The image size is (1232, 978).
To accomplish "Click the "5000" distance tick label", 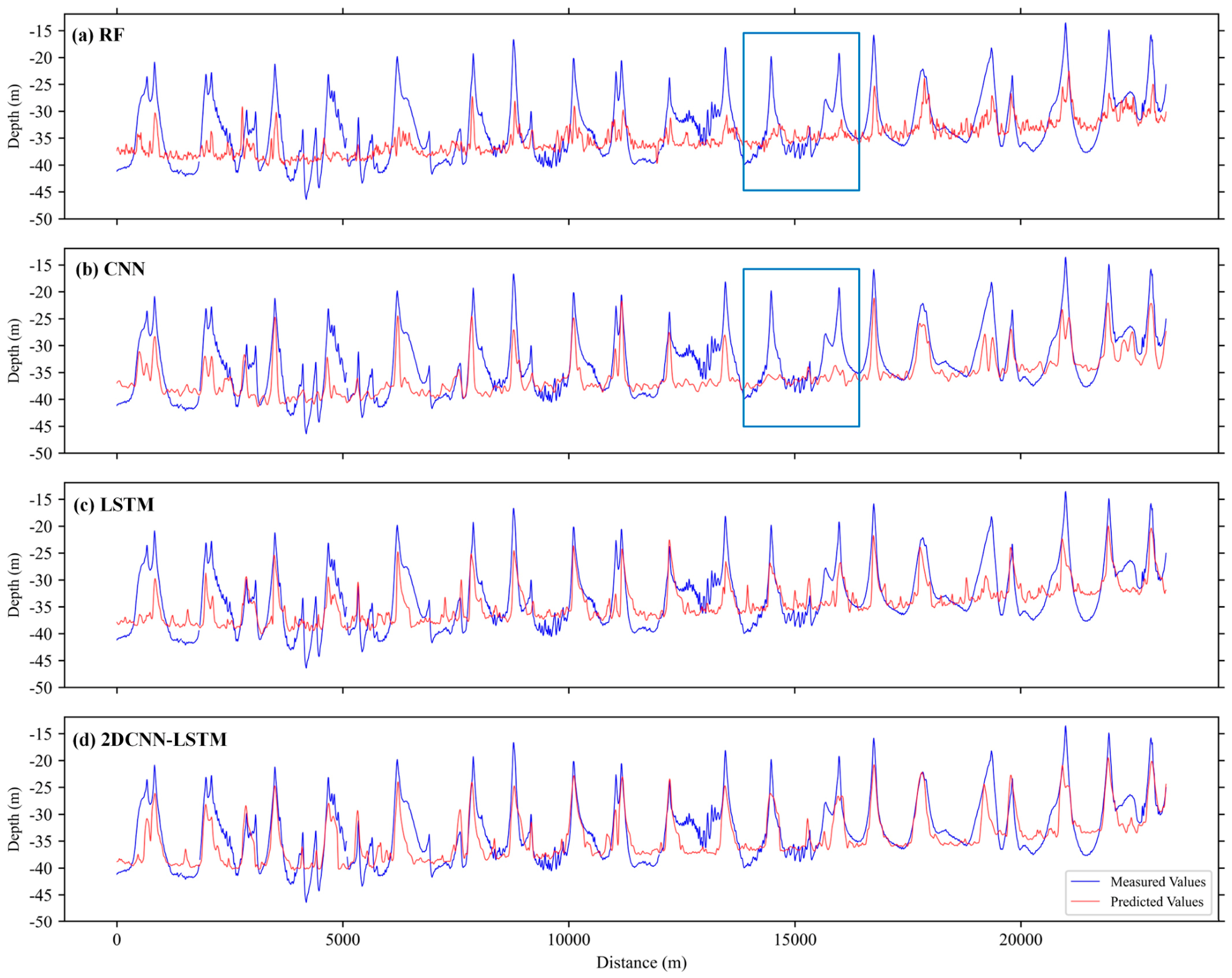I will [x=343, y=939].
